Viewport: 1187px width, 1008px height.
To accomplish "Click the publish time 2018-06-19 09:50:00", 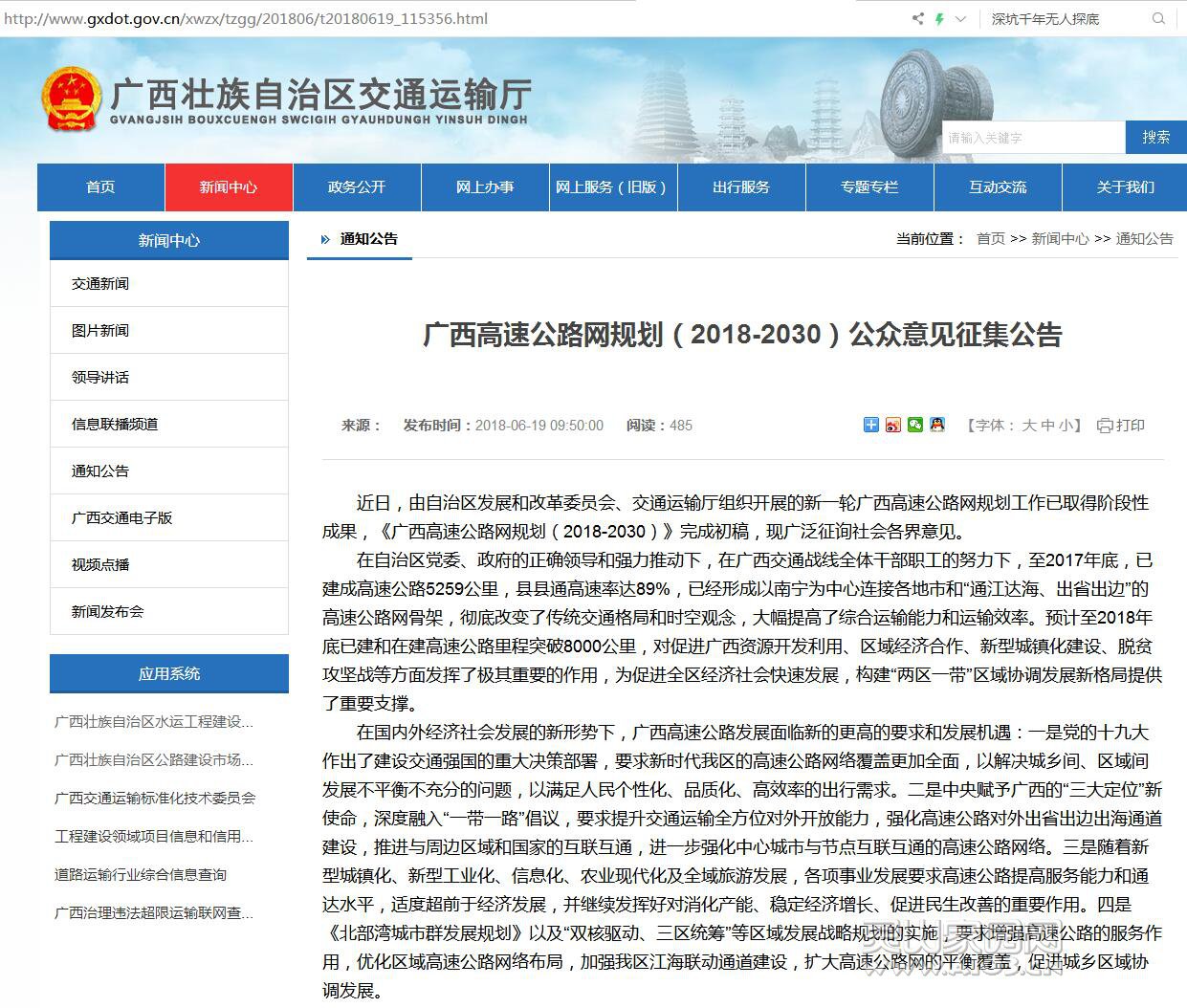I will (x=539, y=426).
